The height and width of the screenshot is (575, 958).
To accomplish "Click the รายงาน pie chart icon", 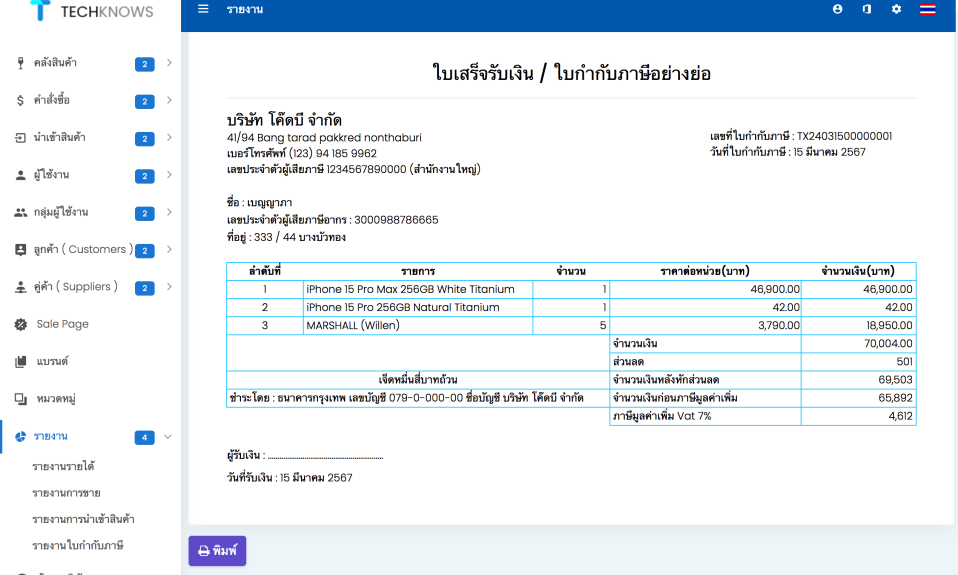I will [x=21, y=436].
